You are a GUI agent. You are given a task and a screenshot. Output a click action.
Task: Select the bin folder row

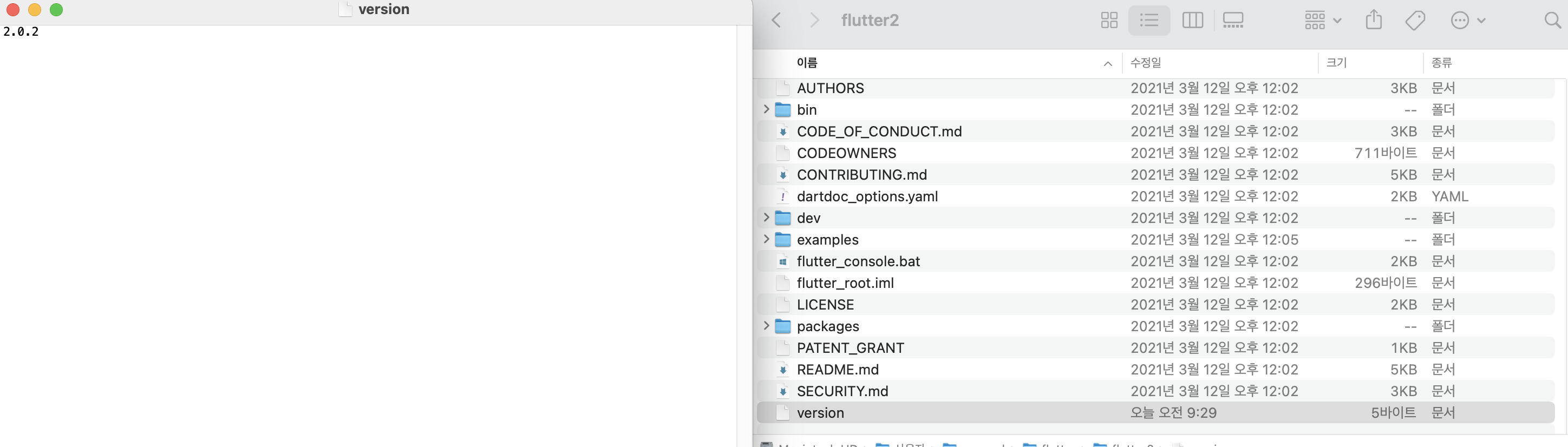pos(1155,109)
